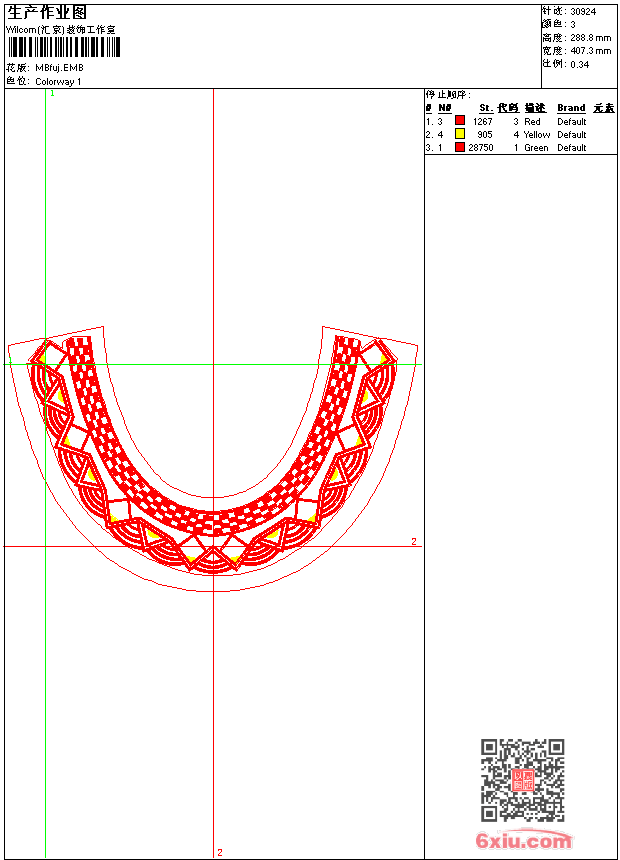Click the QR code in the corner
The width and height of the screenshot is (620, 860).
coord(522,780)
